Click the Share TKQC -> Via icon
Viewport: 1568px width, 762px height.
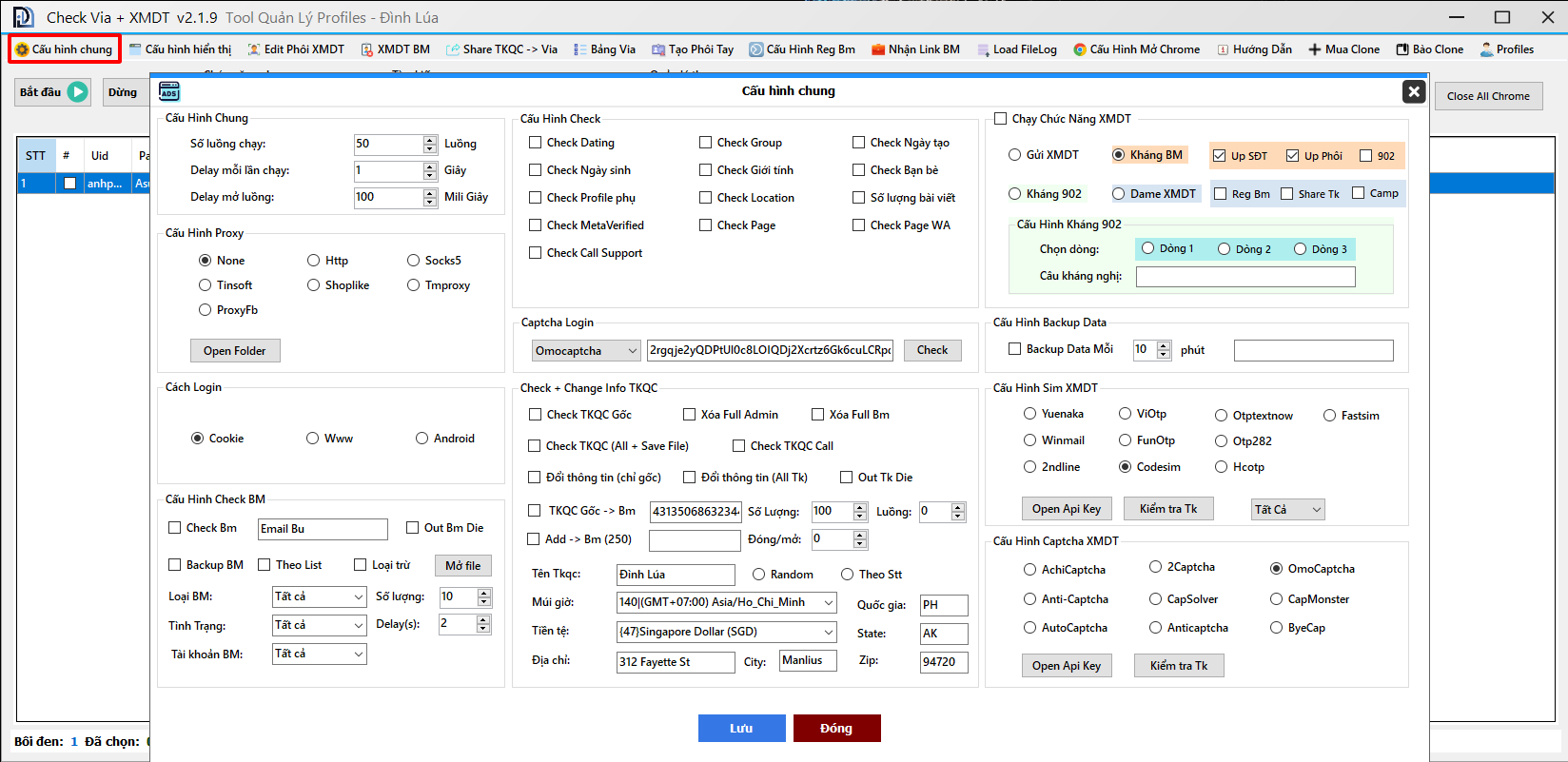coord(453,49)
